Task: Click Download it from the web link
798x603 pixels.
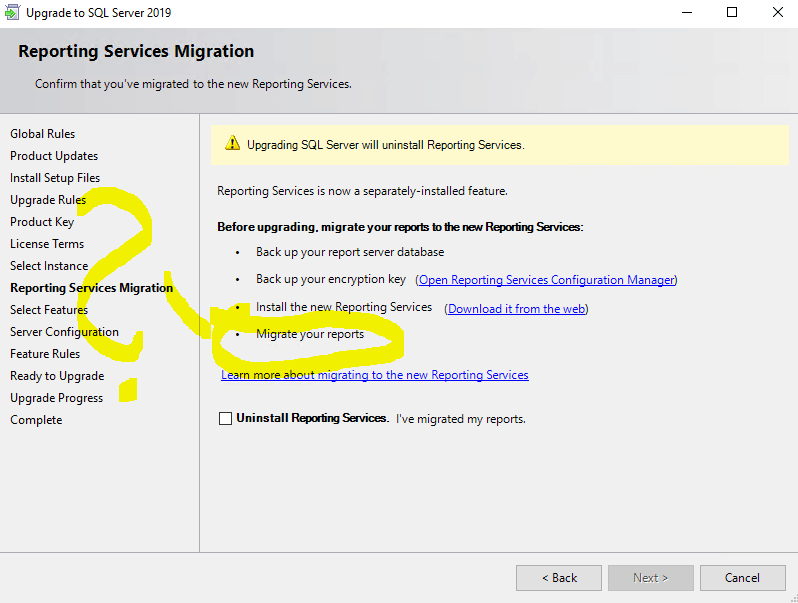Action: [x=516, y=309]
